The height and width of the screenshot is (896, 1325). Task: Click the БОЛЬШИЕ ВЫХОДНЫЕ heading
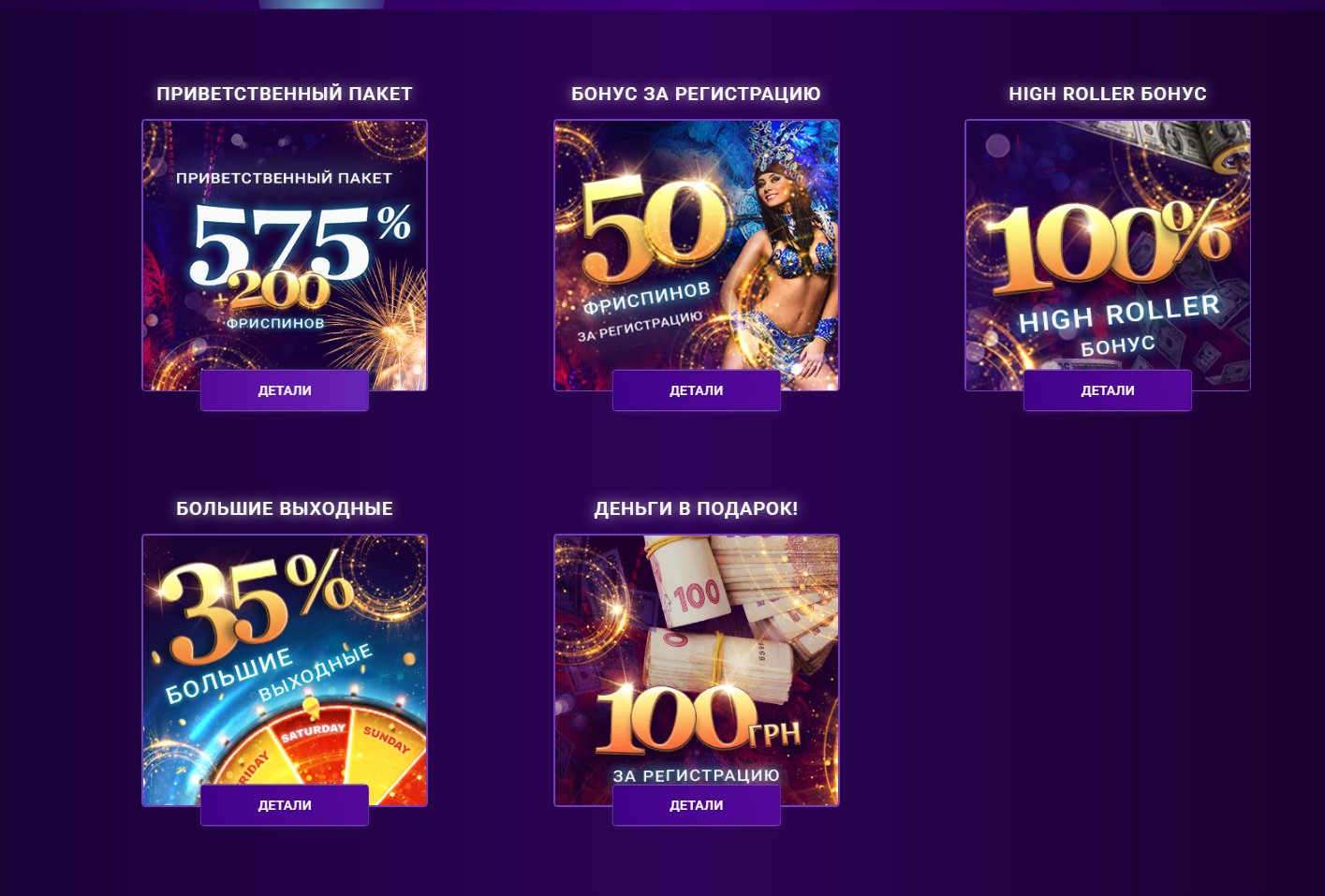(285, 508)
